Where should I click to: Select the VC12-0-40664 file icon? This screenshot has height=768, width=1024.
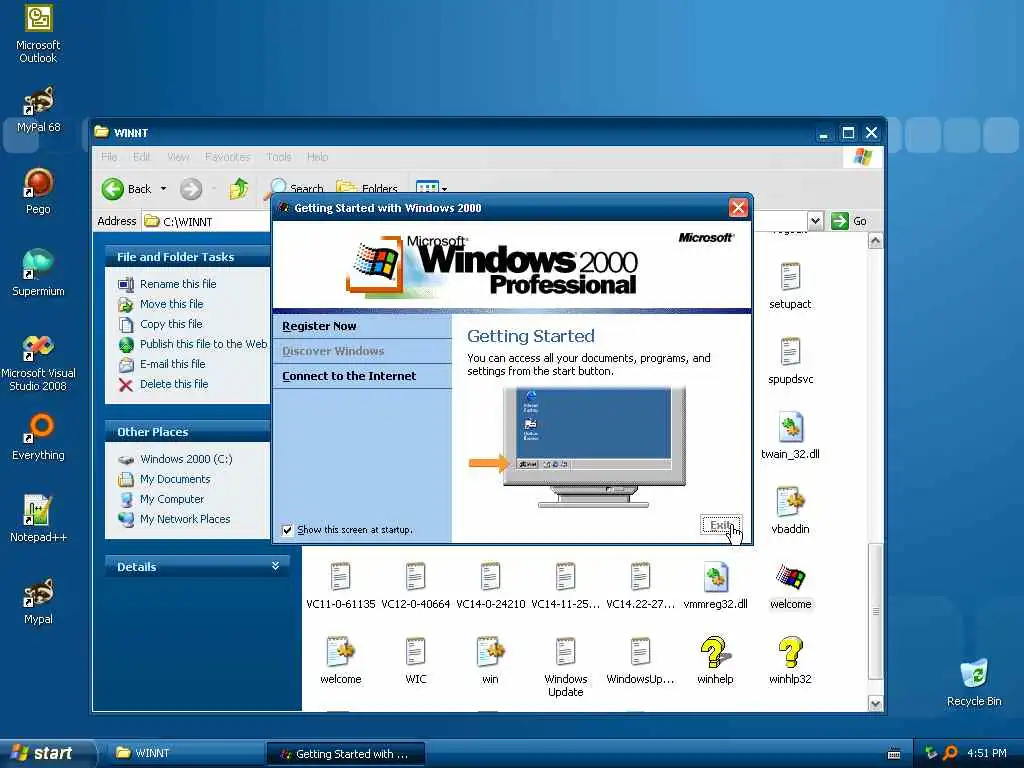[415, 586]
